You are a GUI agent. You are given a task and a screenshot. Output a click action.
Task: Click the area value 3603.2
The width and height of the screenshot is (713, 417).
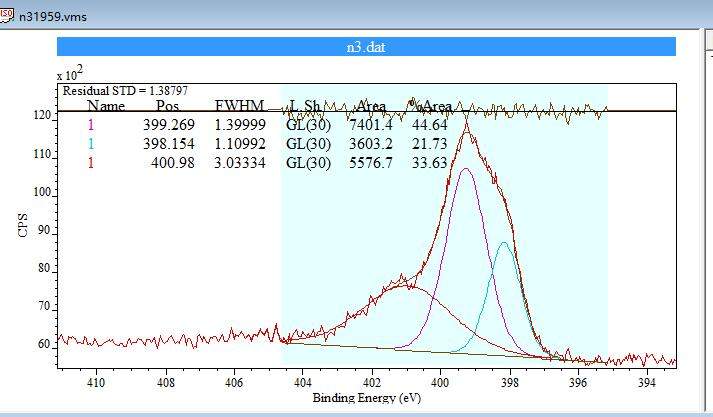pos(371,144)
